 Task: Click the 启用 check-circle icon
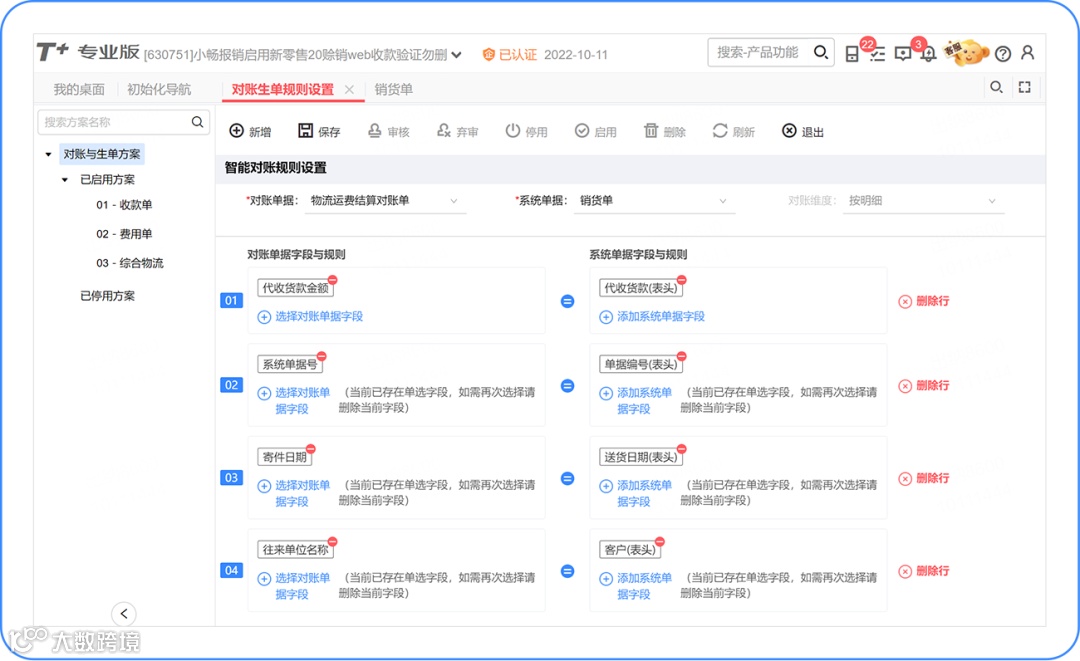(x=582, y=131)
